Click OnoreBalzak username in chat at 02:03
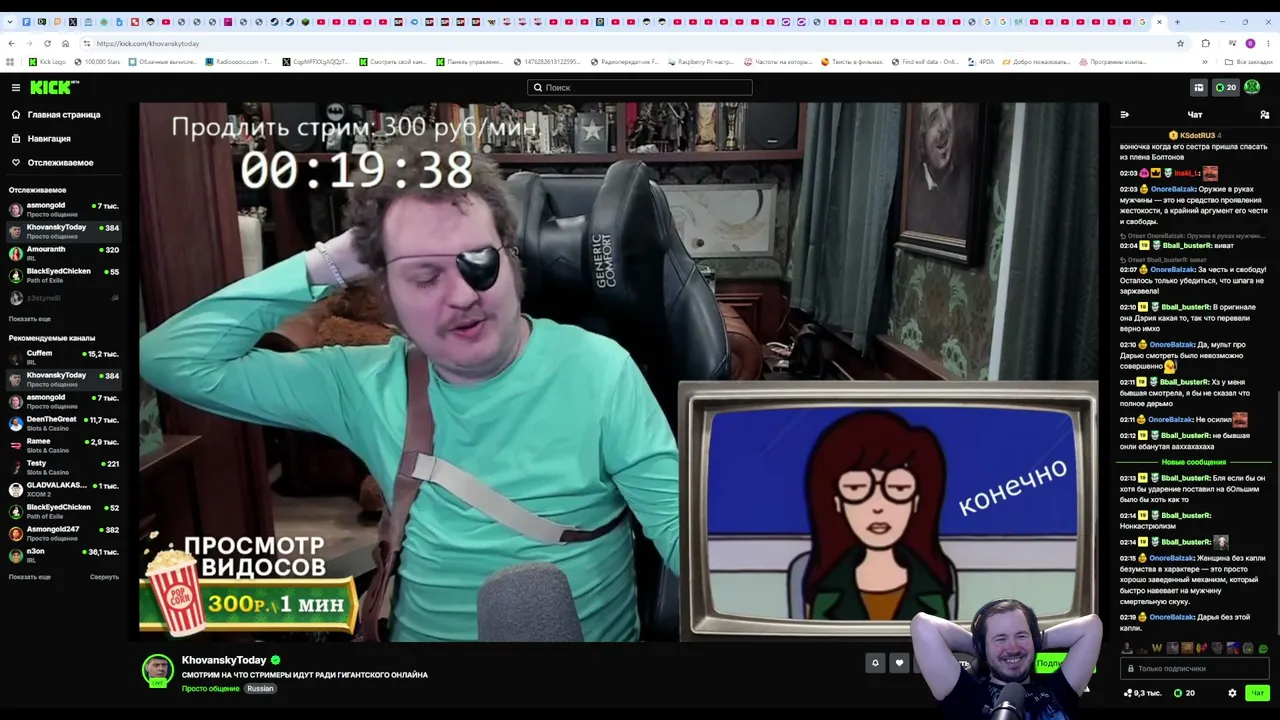1280x720 pixels. click(1172, 189)
